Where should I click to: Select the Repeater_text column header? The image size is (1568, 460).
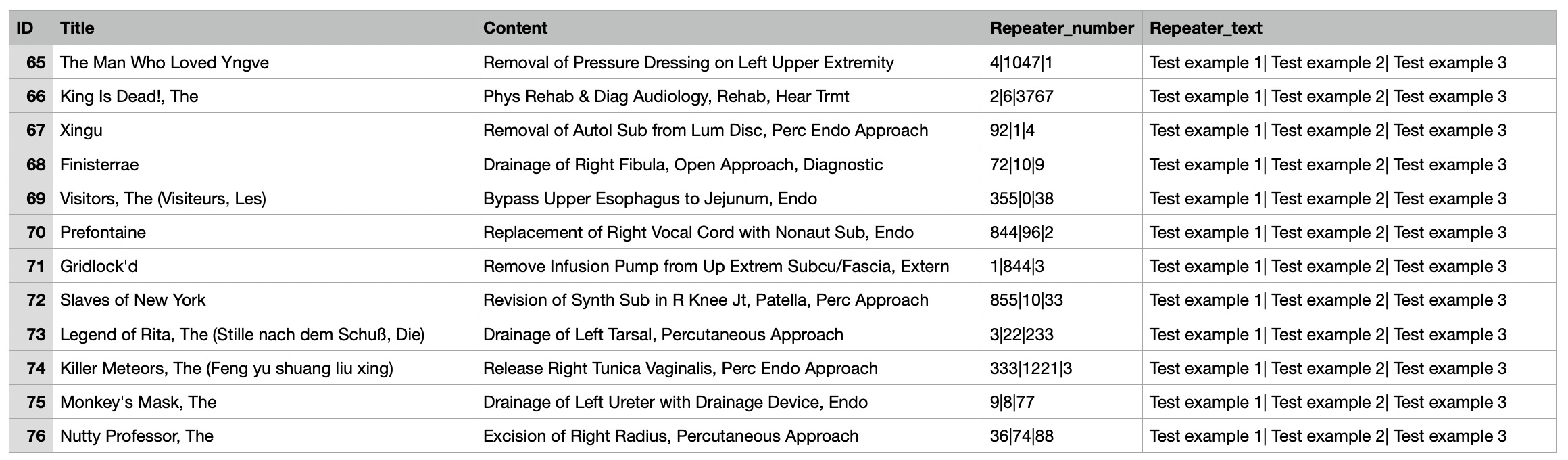point(1206,28)
